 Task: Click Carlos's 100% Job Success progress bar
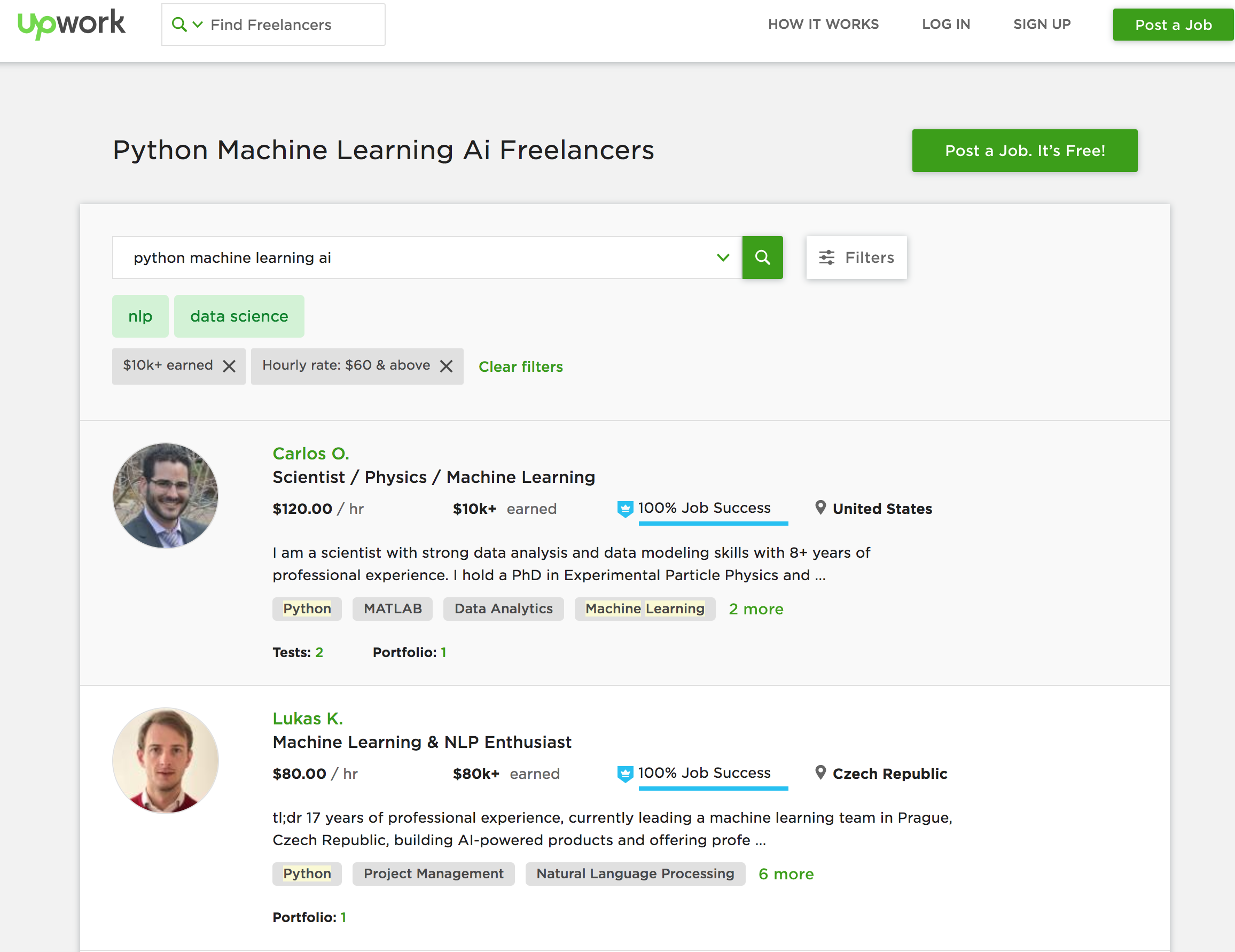[x=713, y=524]
